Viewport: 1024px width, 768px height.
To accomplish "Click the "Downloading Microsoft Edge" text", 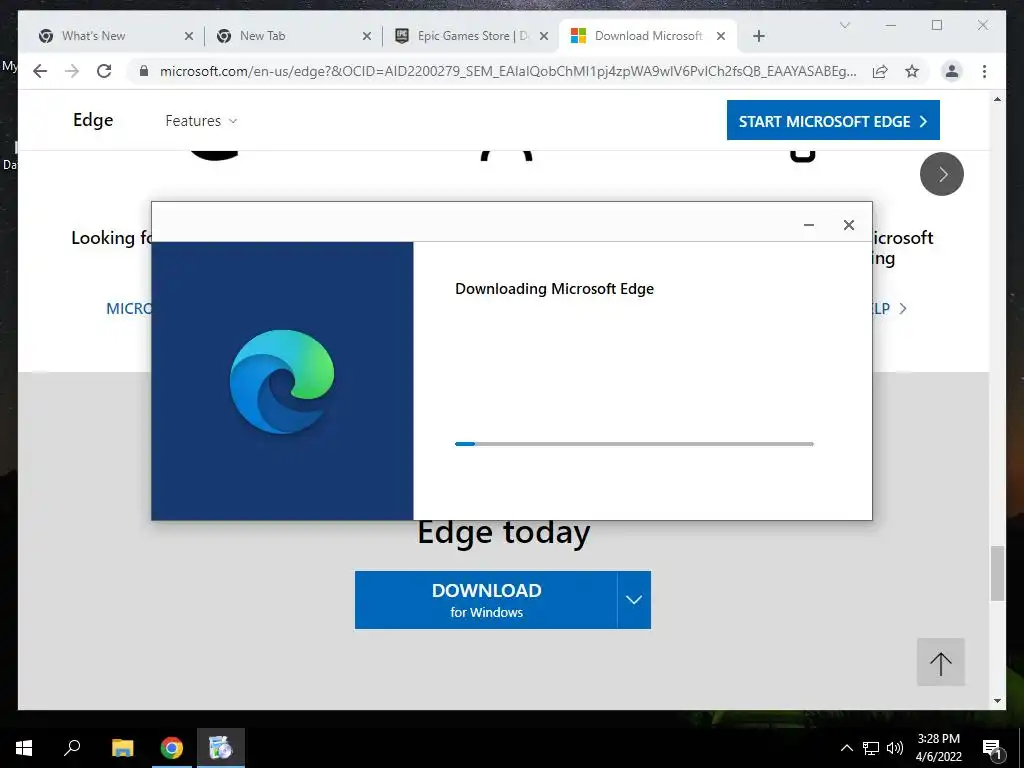I will click(554, 289).
